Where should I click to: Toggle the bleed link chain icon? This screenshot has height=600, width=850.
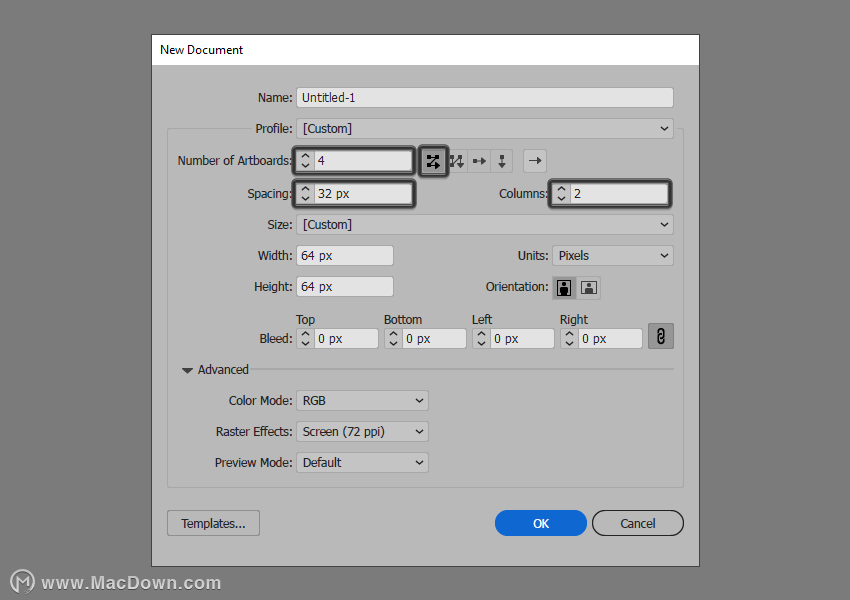coord(661,337)
